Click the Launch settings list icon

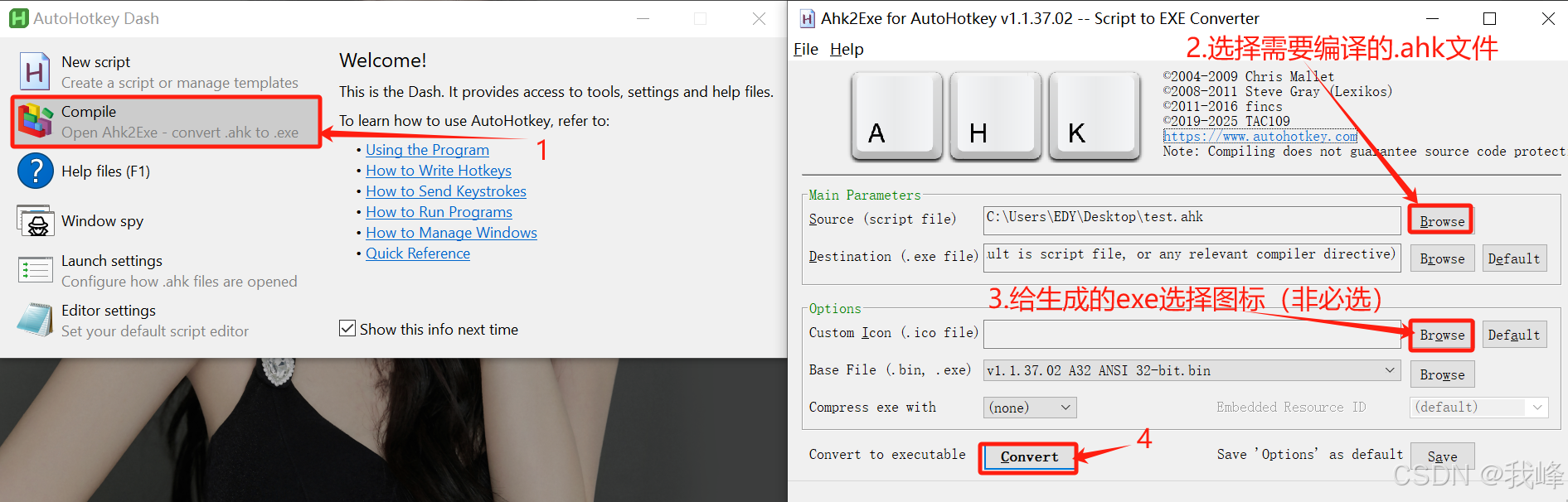(x=36, y=270)
